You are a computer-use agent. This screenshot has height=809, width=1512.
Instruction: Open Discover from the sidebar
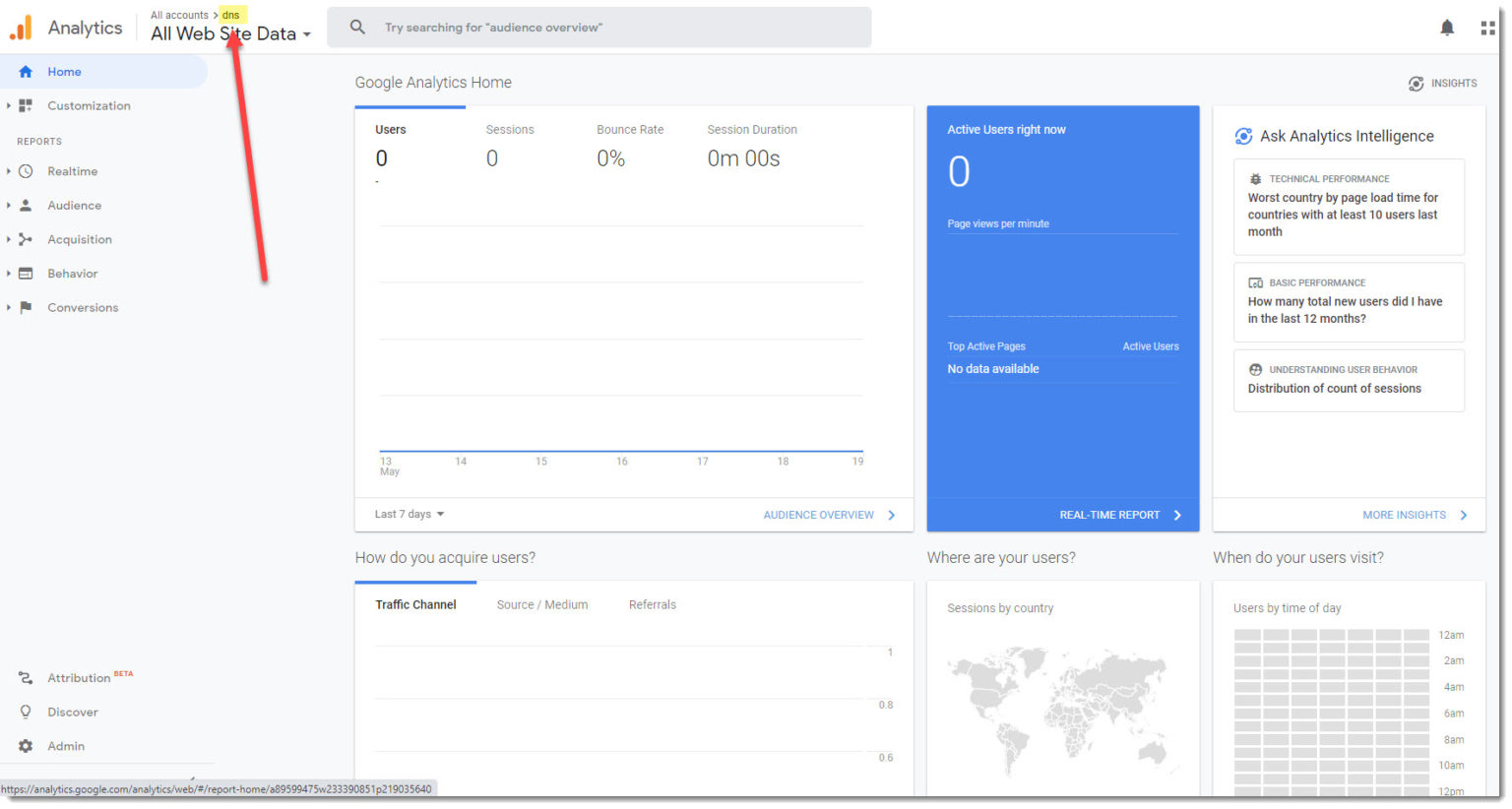pyautogui.click(x=74, y=712)
